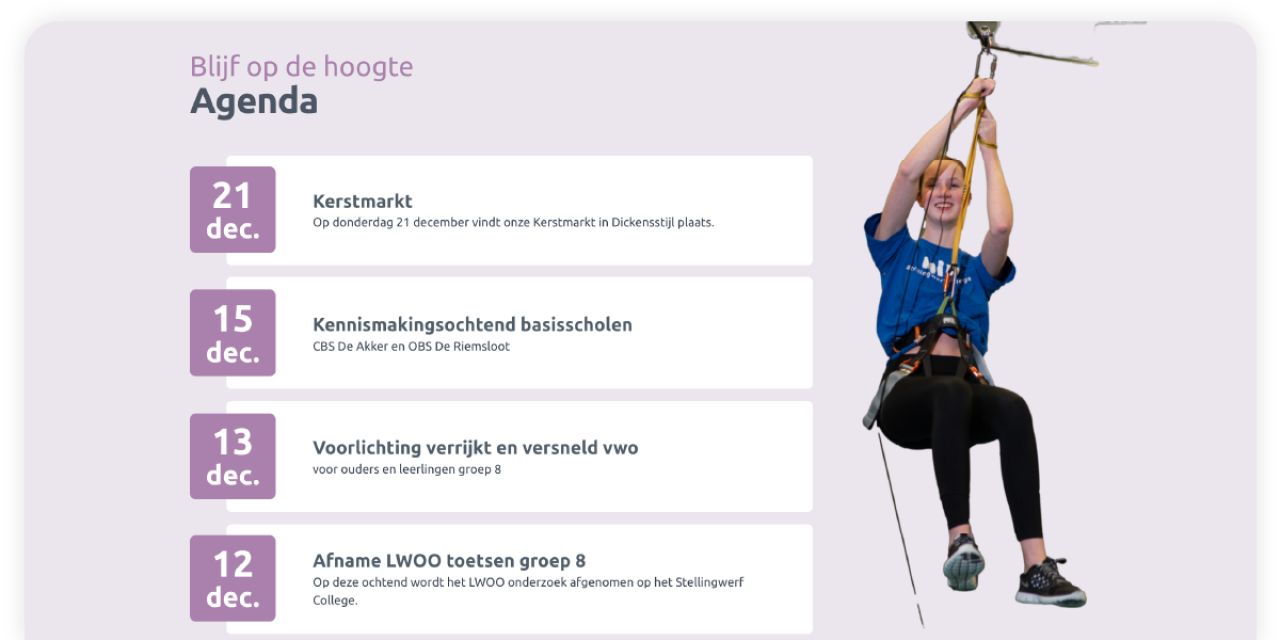
Task: Open Kennismakingsochtend basisscholen event
Action: pos(472,325)
